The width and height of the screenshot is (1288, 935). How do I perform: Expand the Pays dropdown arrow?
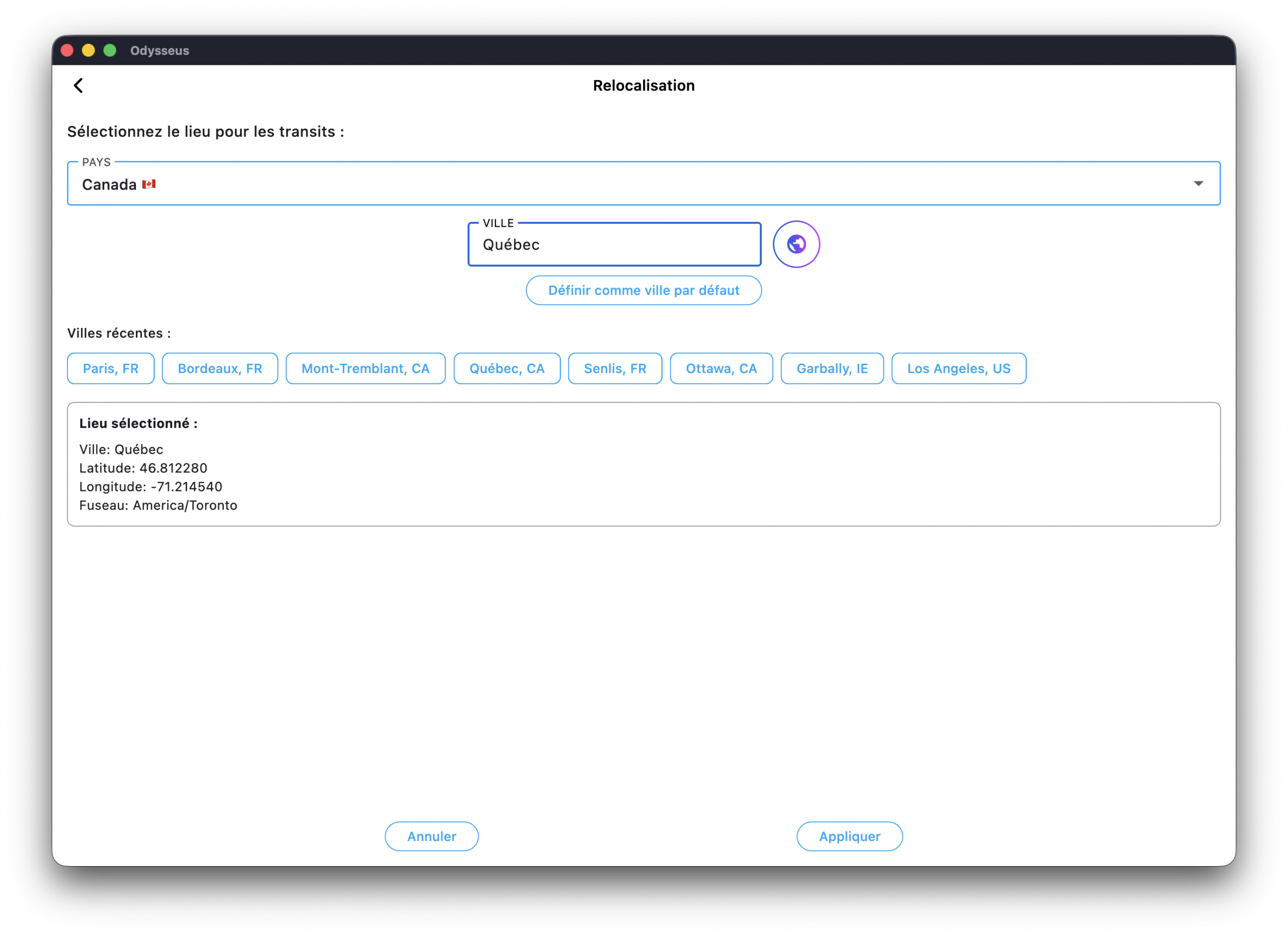1198,184
